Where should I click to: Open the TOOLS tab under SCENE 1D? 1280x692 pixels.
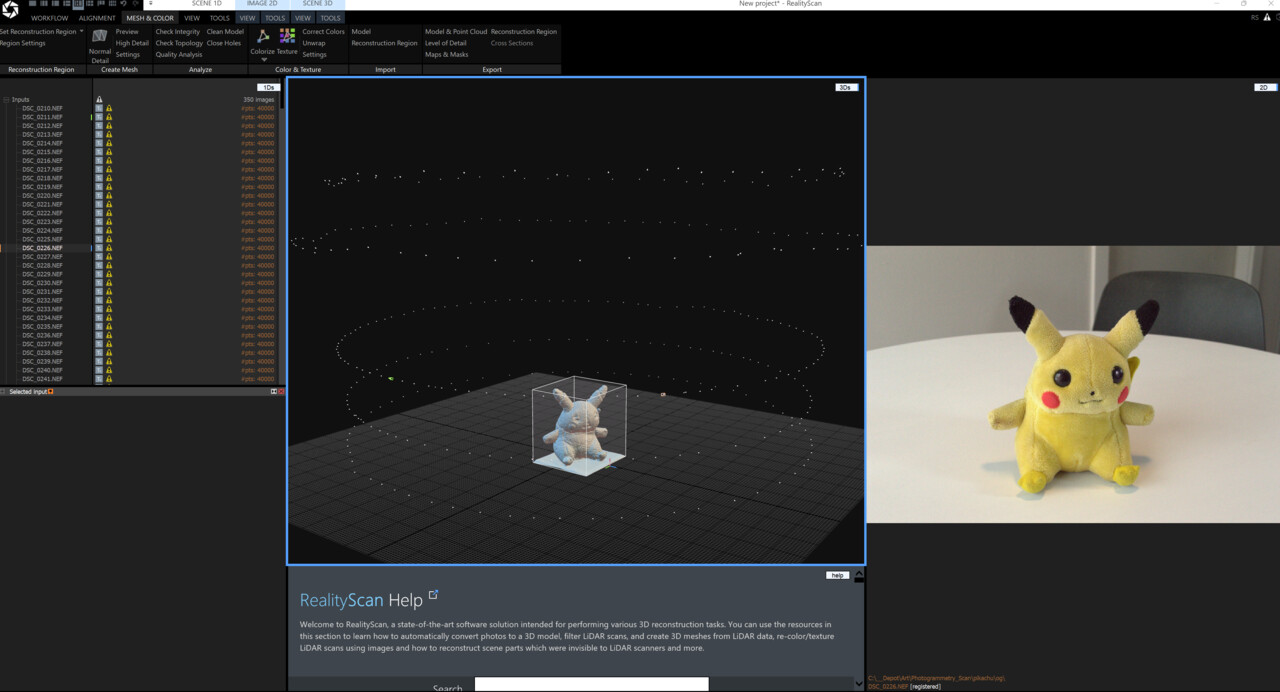pyautogui.click(x=219, y=18)
